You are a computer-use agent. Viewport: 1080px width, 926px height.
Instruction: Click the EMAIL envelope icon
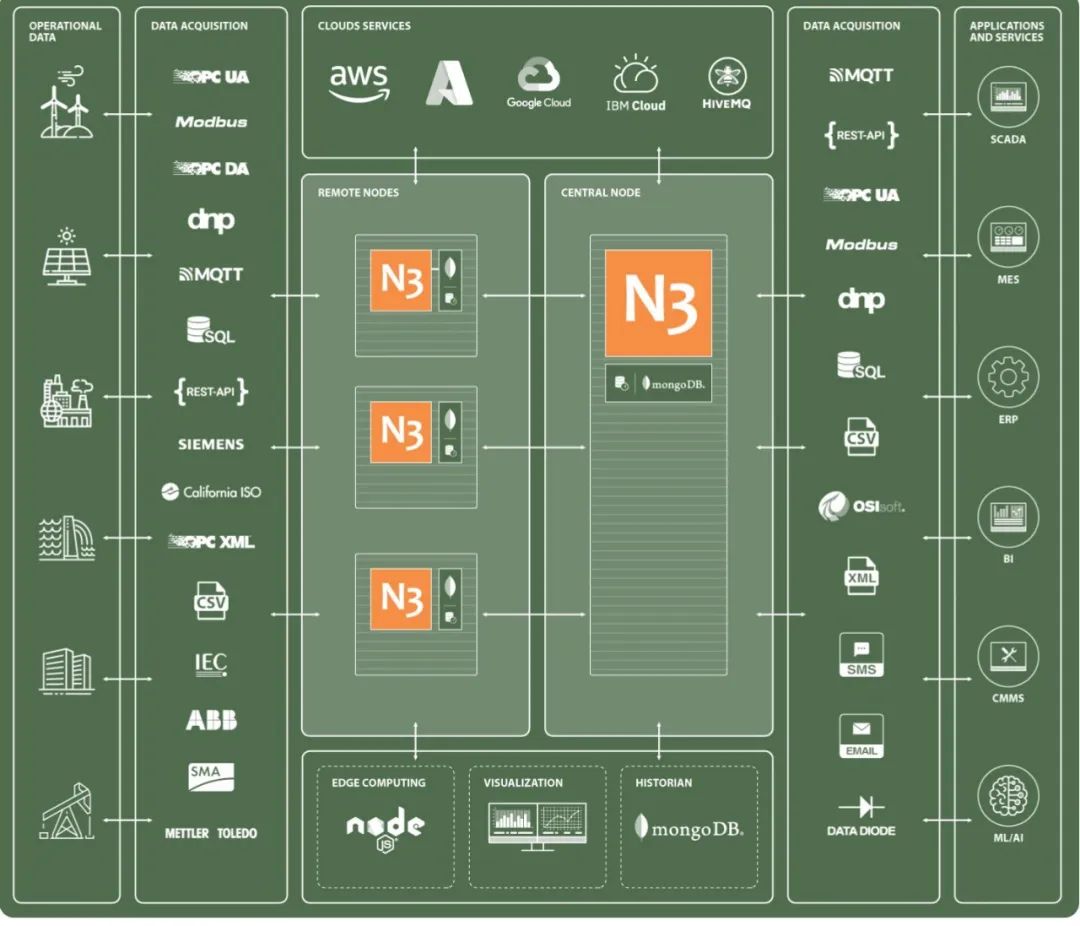[861, 736]
